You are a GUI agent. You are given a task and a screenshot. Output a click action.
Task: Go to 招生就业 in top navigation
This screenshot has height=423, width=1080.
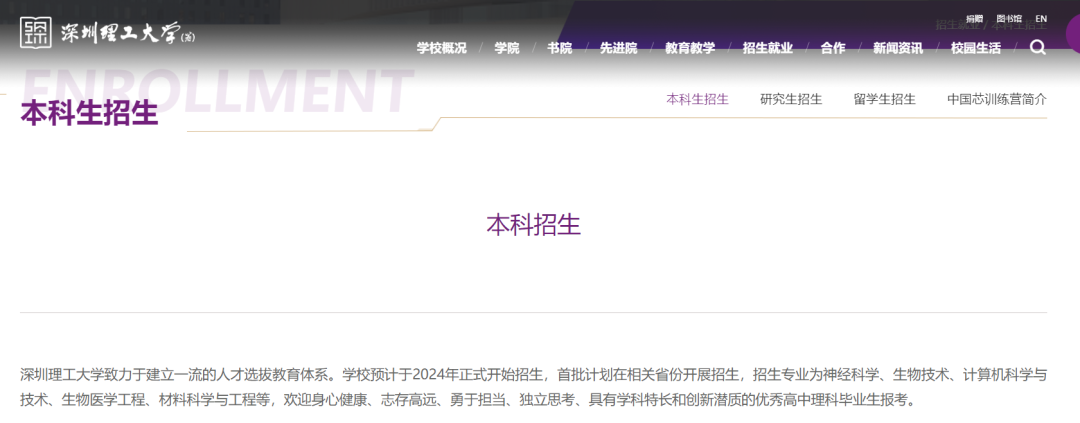[x=768, y=48]
